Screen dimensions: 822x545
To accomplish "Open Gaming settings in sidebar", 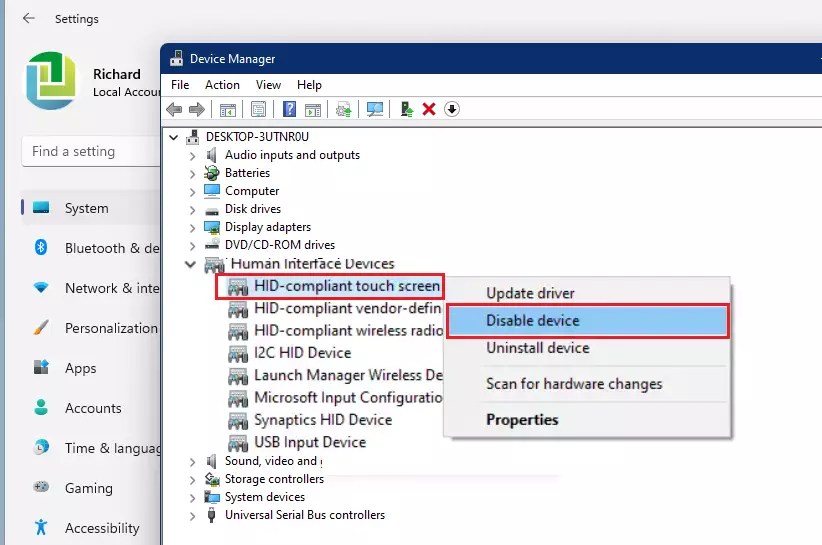I will click(x=91, y=488).
